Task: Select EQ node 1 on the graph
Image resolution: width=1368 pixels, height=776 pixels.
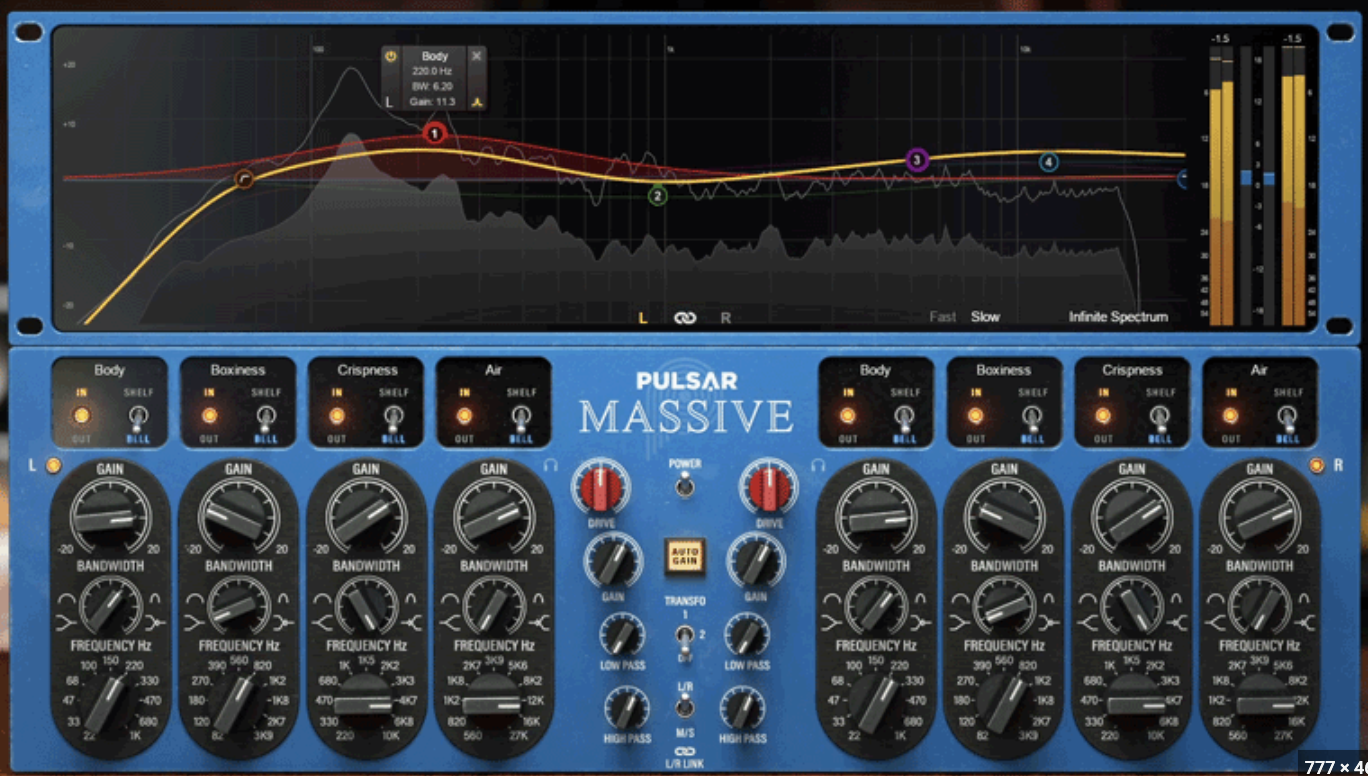Action: [x=434, y=133]
